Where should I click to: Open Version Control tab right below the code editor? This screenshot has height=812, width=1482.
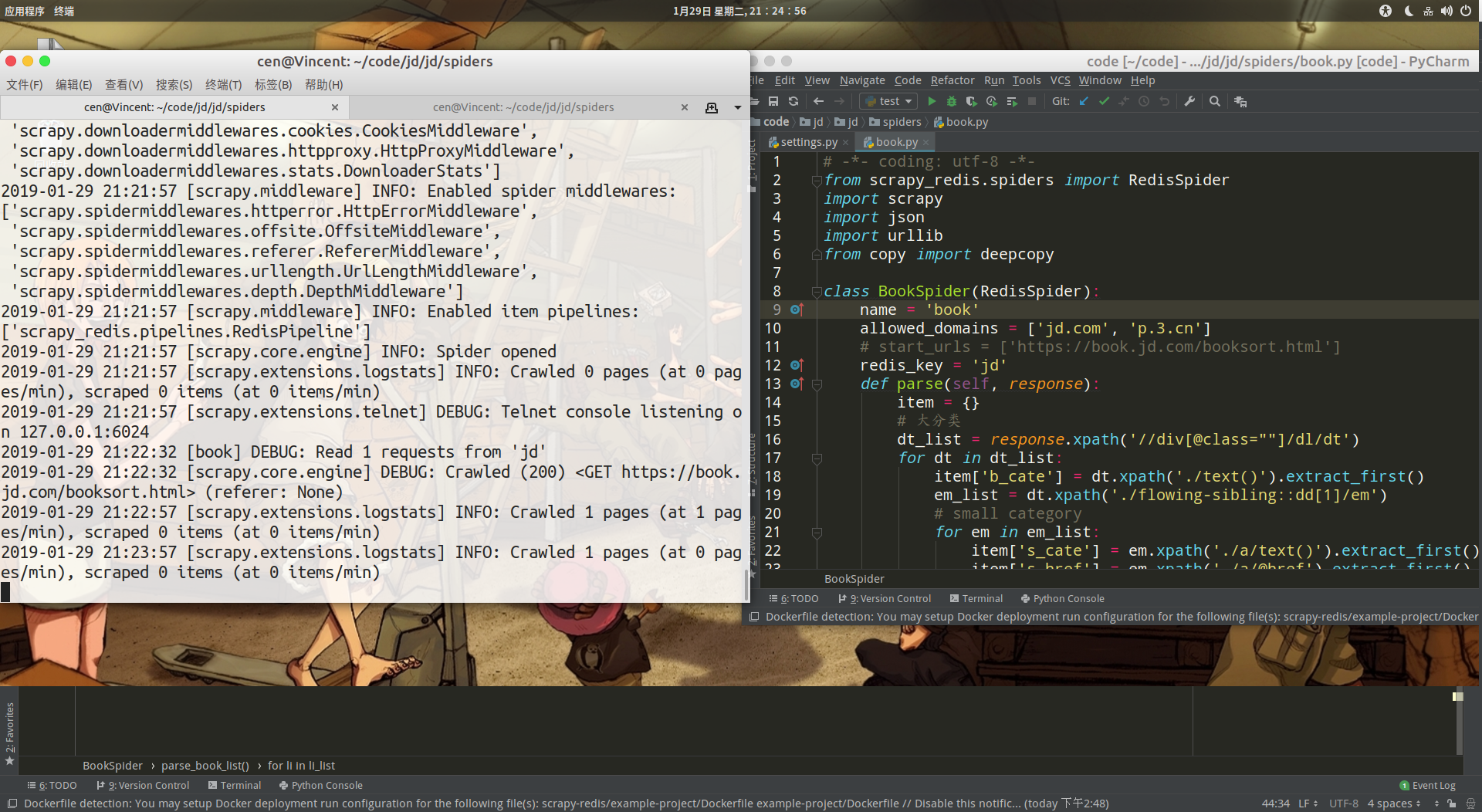coord(885,599)
